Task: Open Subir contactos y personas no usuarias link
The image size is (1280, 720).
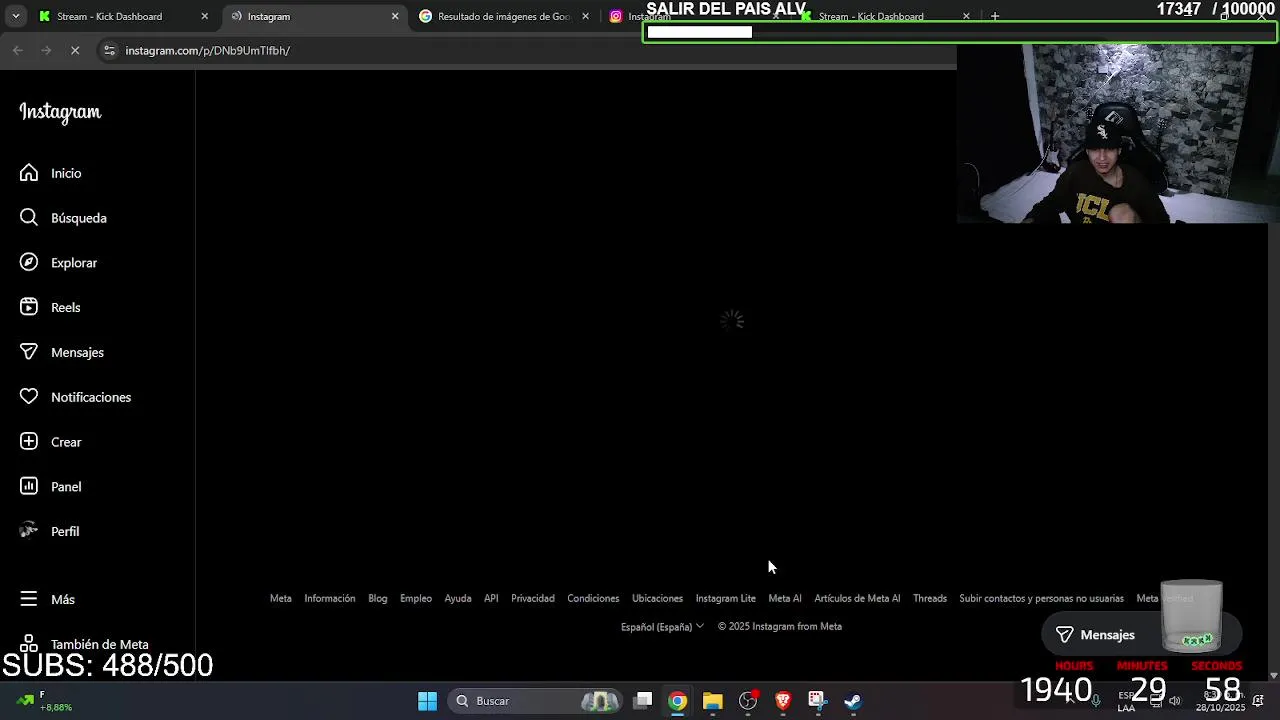Action: click(x=1042, y=599)
